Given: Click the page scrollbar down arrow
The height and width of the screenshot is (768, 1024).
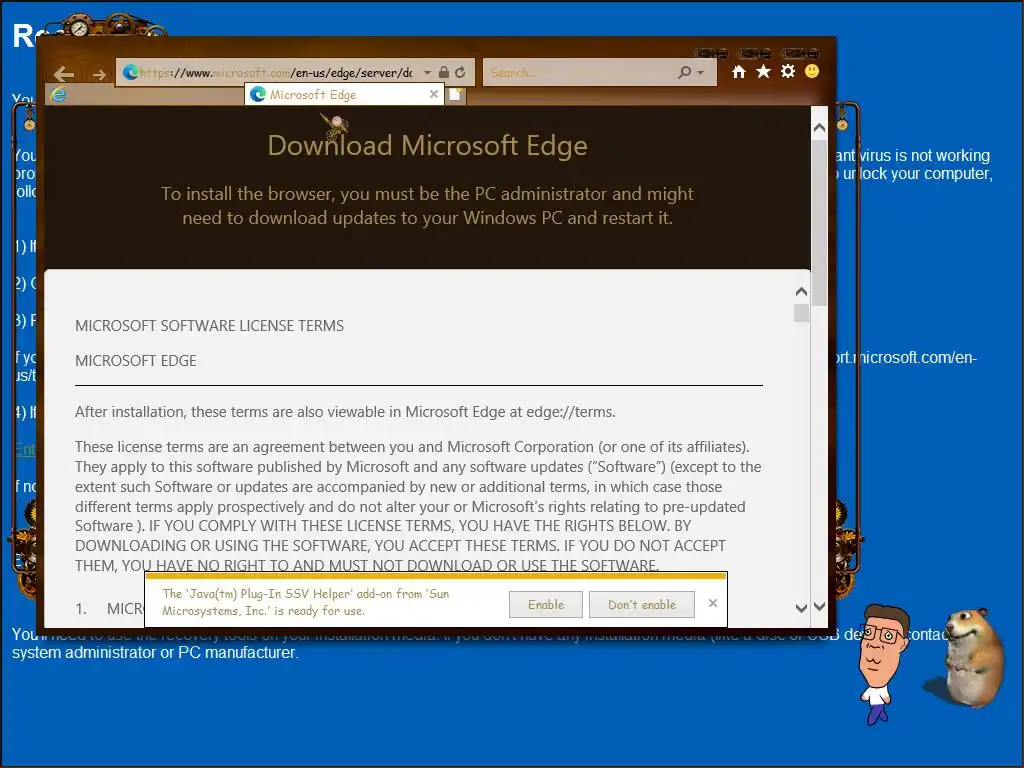Looking at the screenshot, I should click(820, 607).
